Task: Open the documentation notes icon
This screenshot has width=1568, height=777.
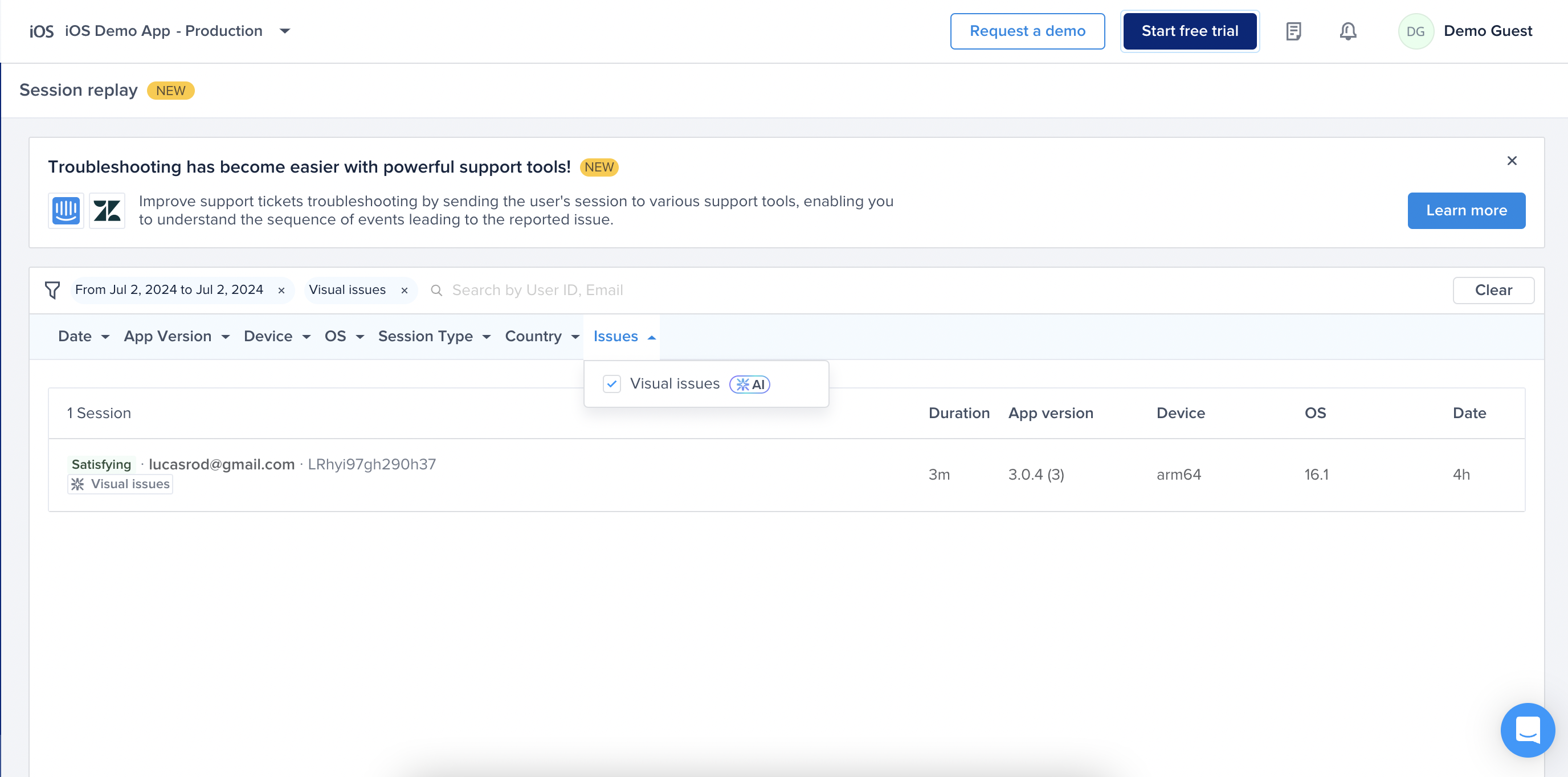Action: click(x=1293, y=31)
